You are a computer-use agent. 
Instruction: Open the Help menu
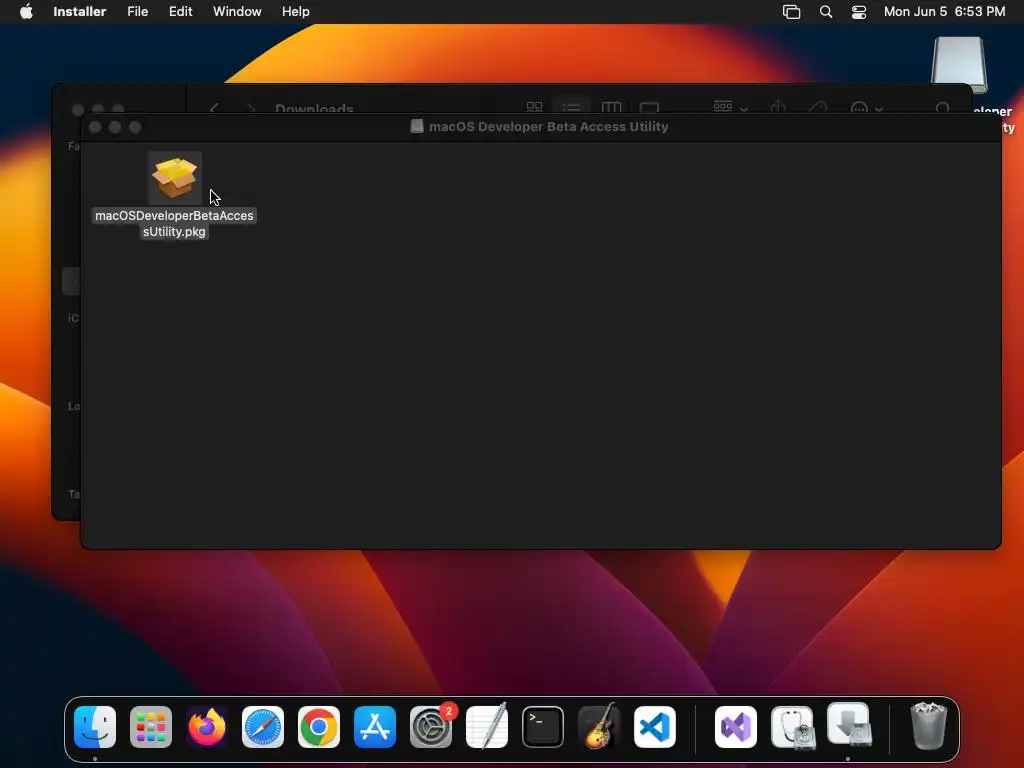click(x=295, y=11)
